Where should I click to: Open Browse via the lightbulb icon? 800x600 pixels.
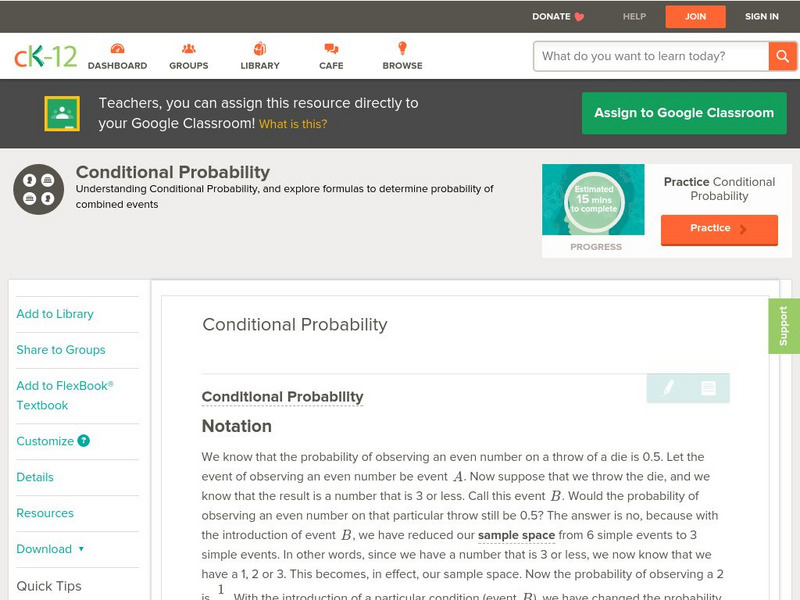pos(402,47)
